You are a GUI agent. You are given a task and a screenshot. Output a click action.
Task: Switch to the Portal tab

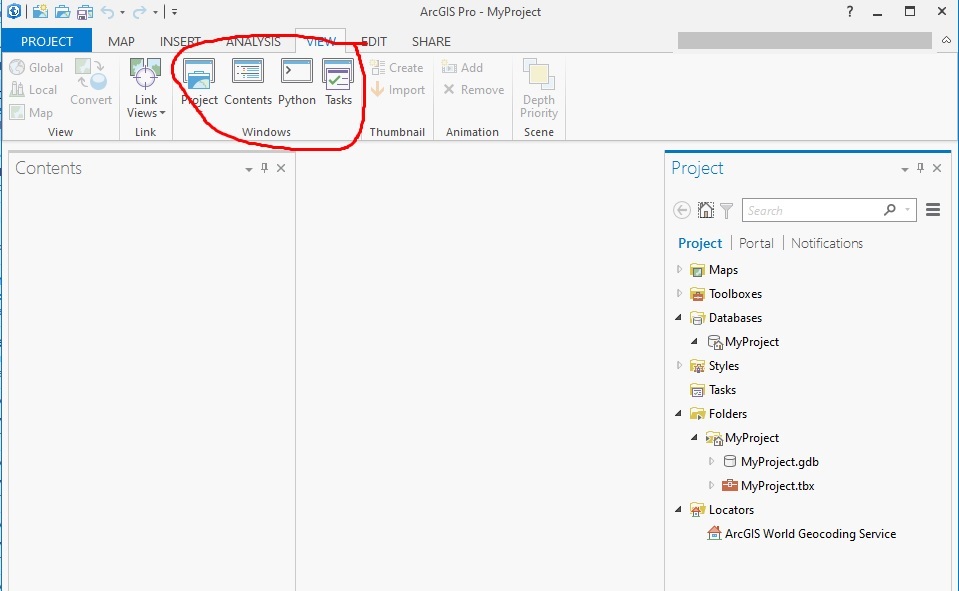[x=756, y=243]
